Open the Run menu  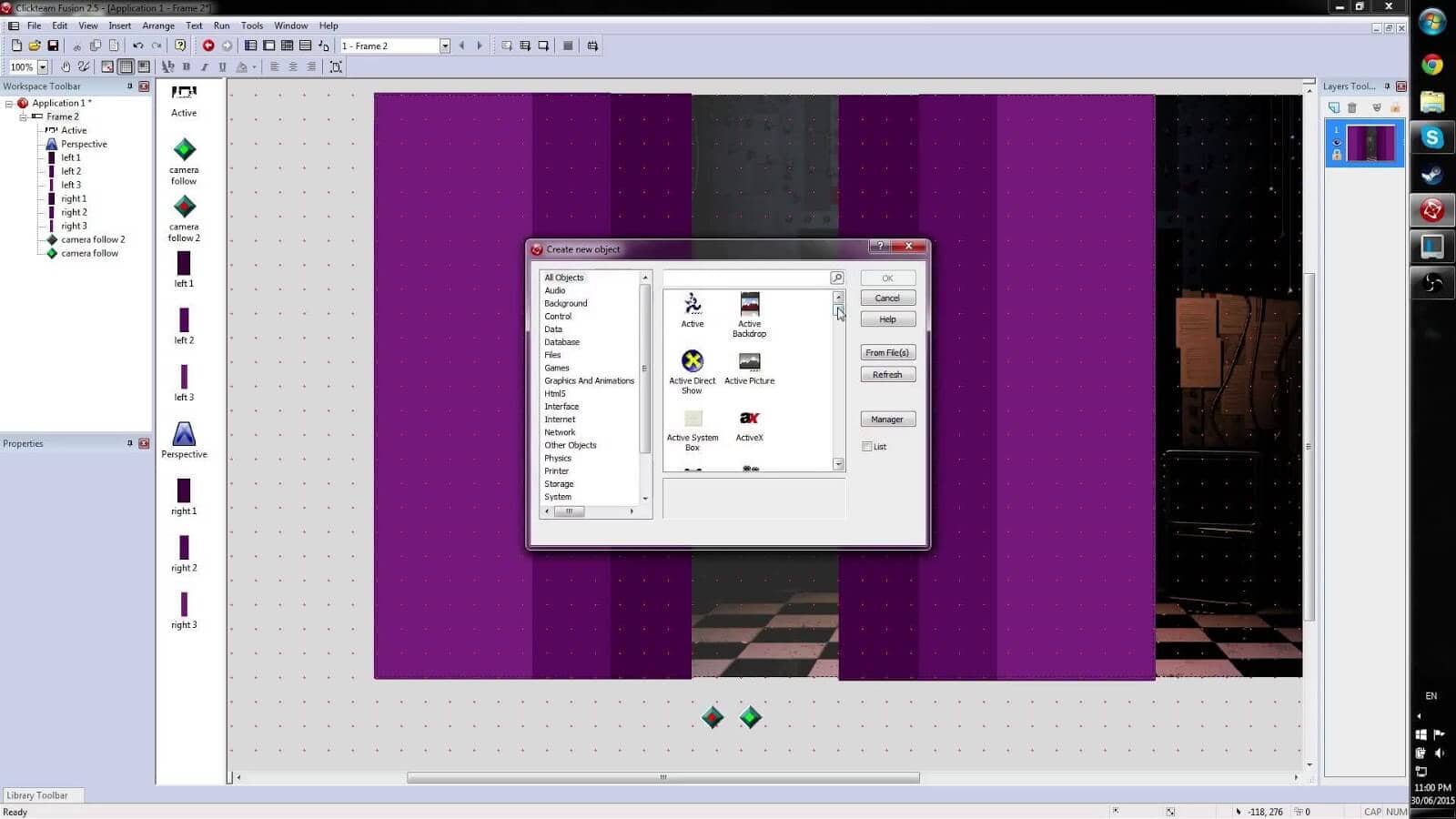[221, 25]
